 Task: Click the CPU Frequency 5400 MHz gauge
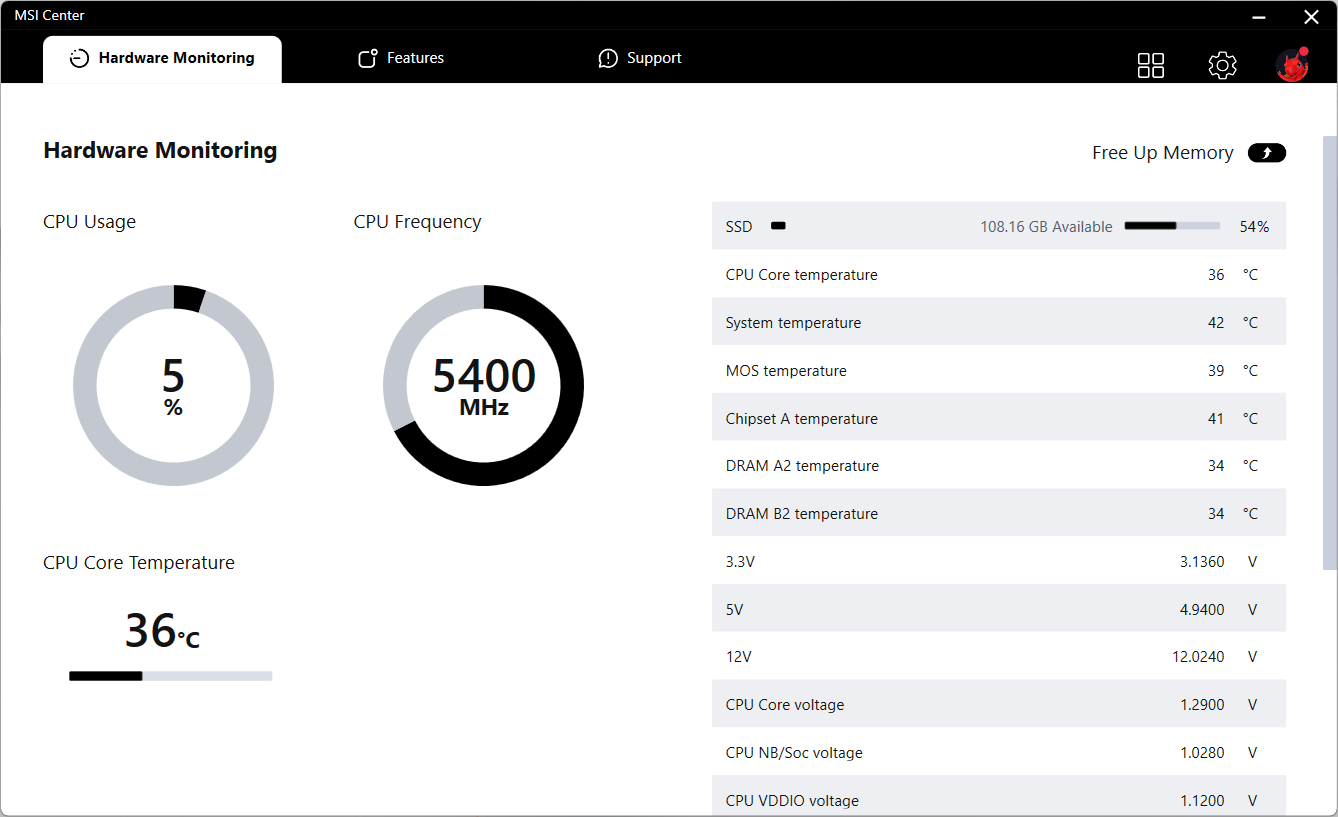coord(484,385)
